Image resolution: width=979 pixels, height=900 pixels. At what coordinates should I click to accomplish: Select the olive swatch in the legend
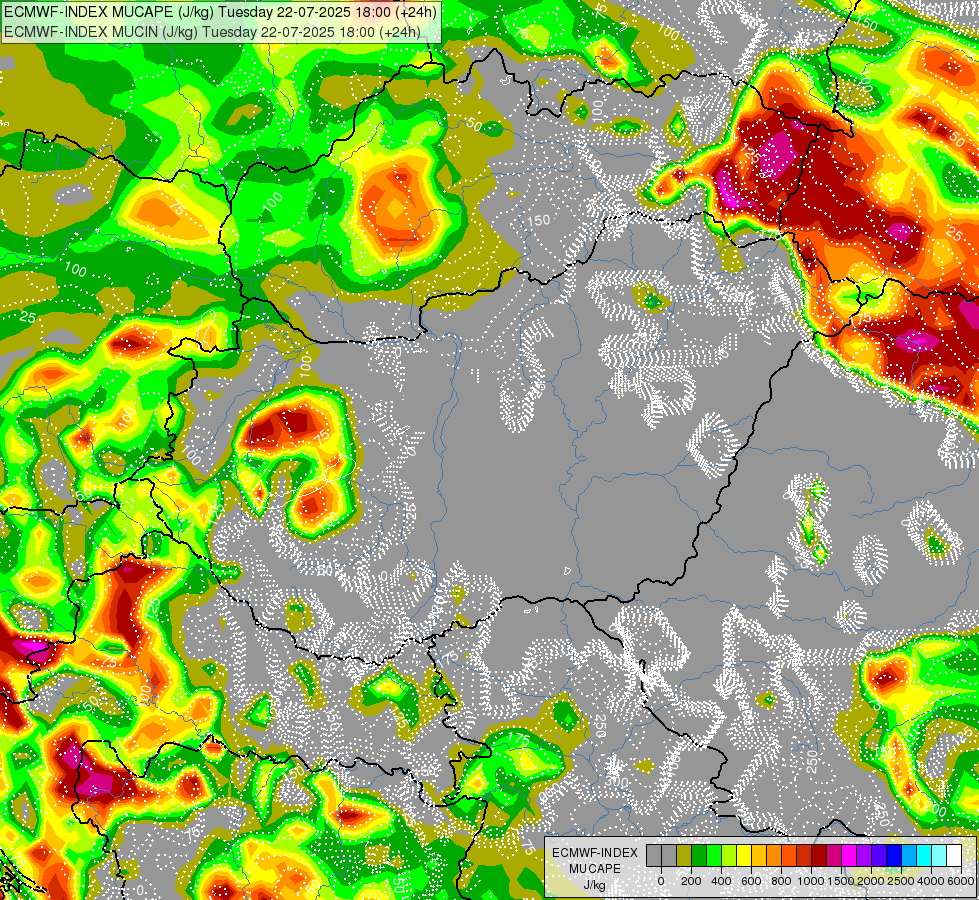pos(684,856)
